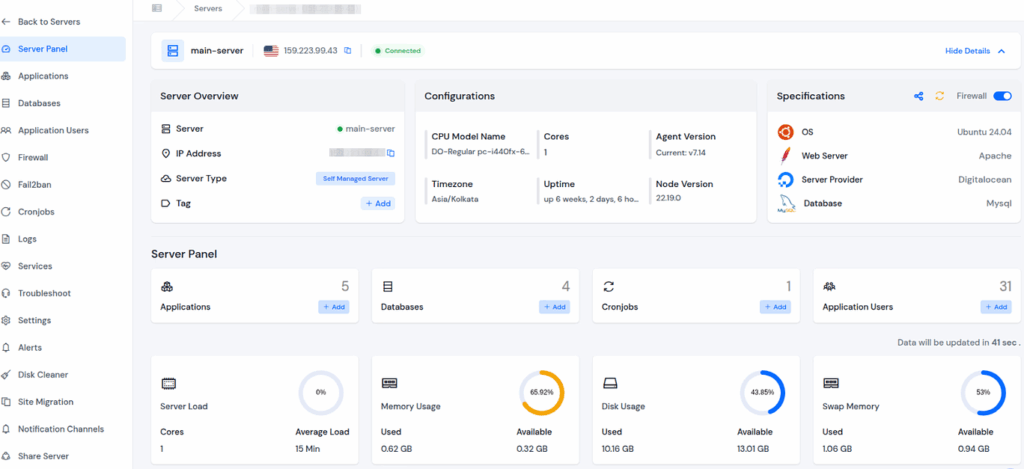Click the Application Users card icon

[x=829, y=287]
